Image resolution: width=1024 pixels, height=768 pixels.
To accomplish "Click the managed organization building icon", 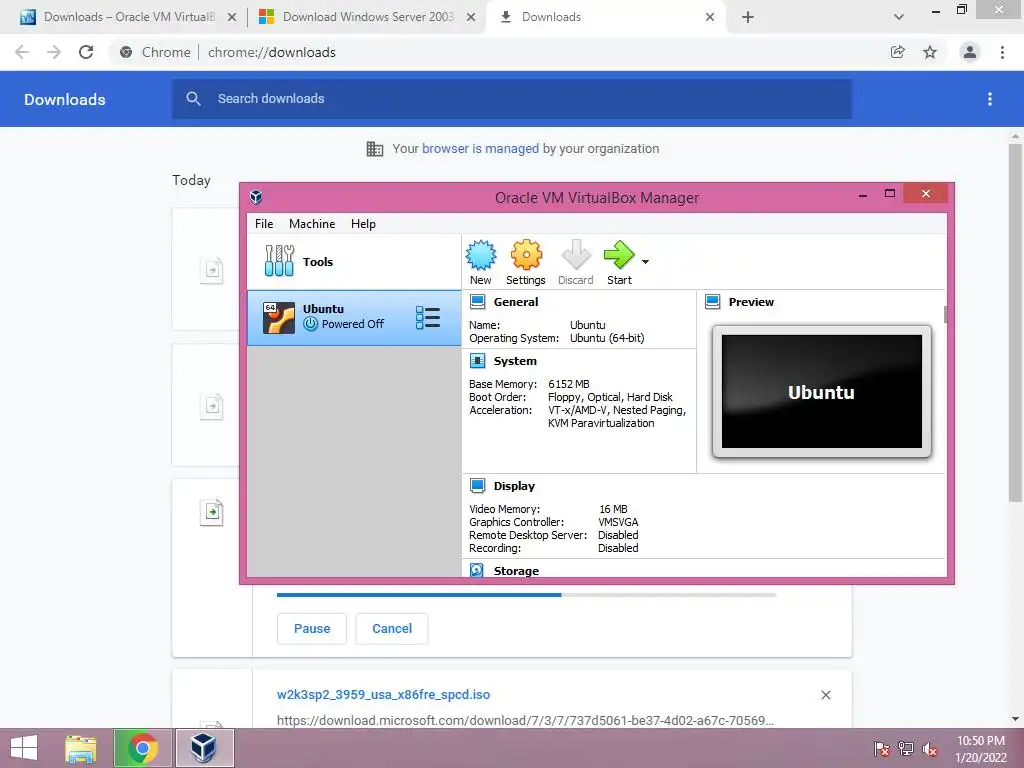I will click(x=375, y=149).
